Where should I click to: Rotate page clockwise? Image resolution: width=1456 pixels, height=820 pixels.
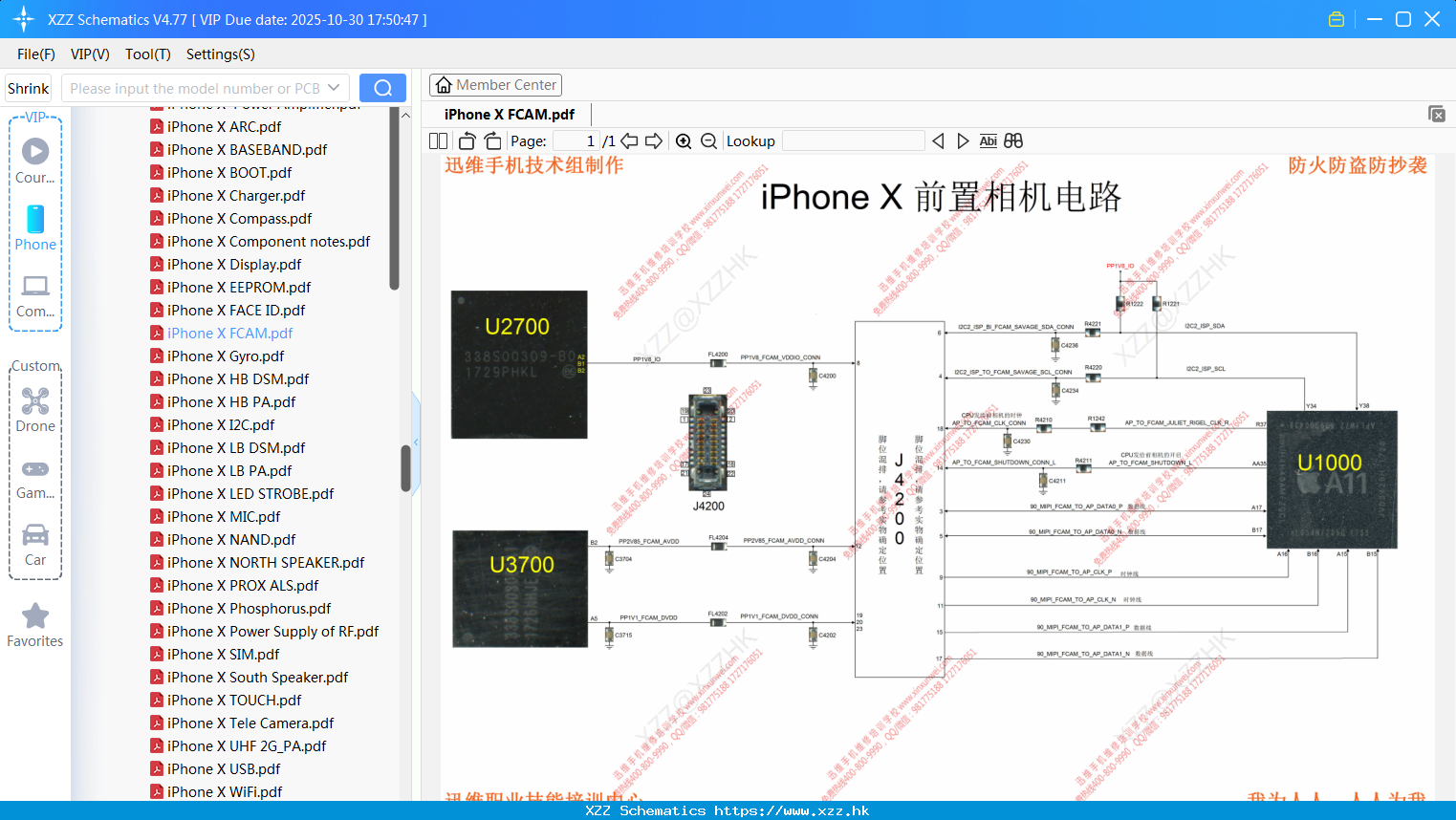coord(492,140)
